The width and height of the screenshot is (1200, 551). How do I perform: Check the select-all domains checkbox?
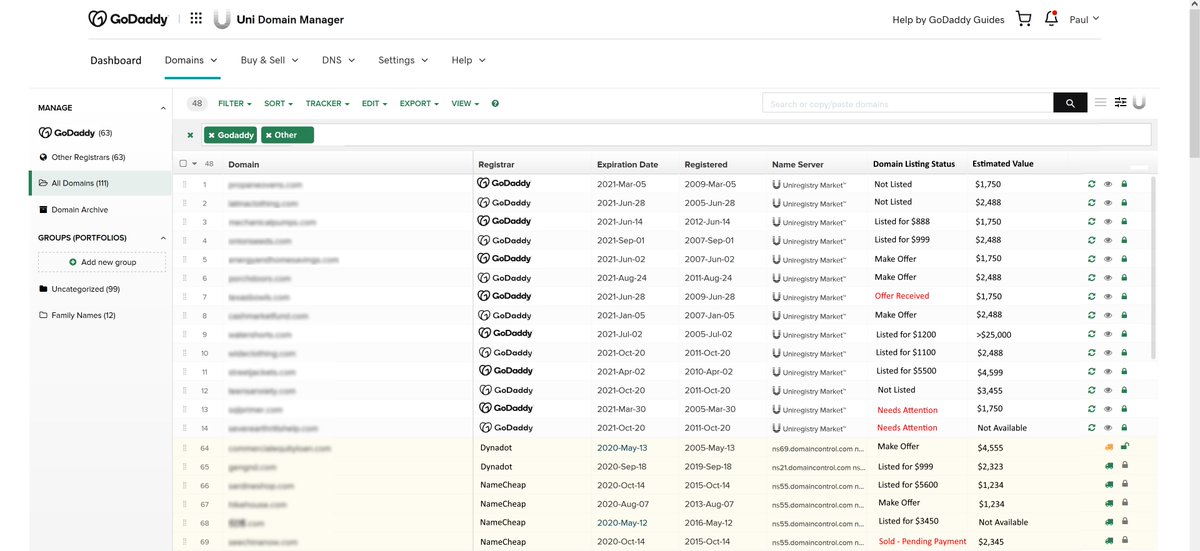183,164
